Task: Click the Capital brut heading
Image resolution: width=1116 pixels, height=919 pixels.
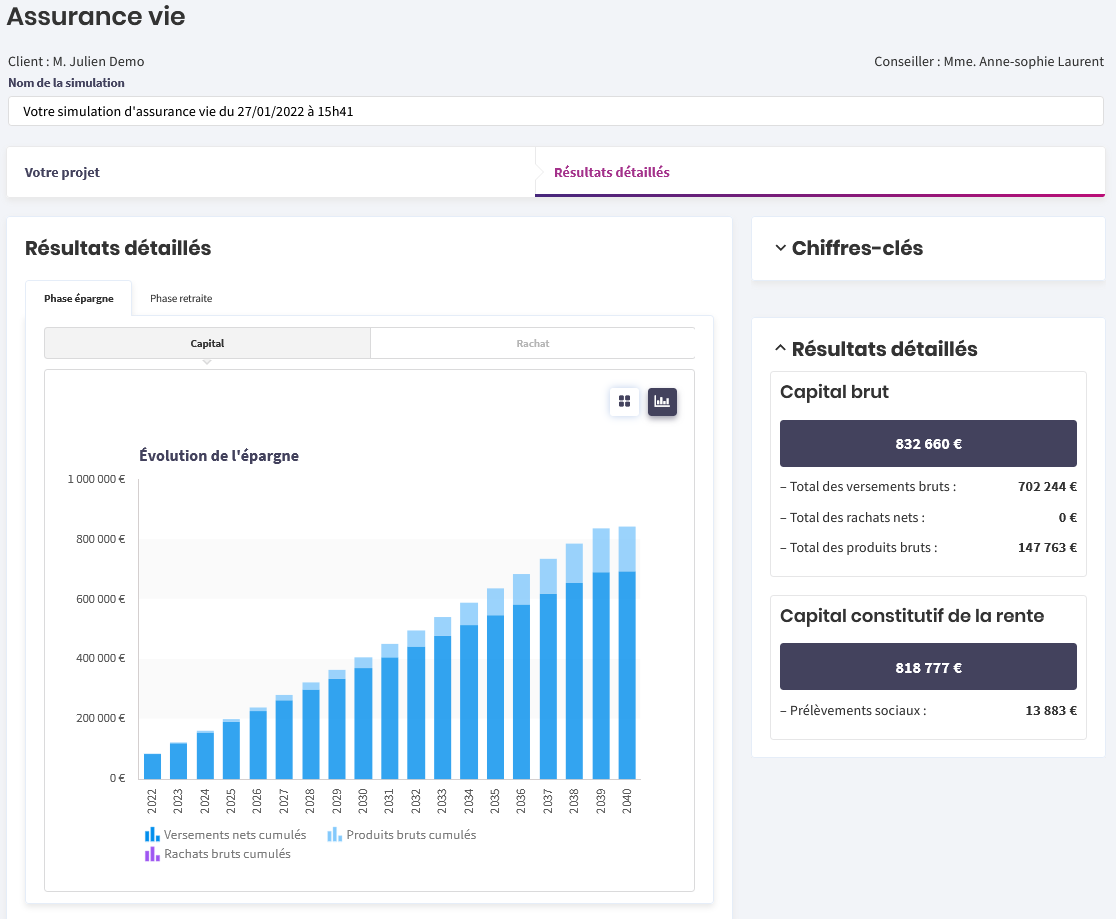Action: [x=834, y=392]
